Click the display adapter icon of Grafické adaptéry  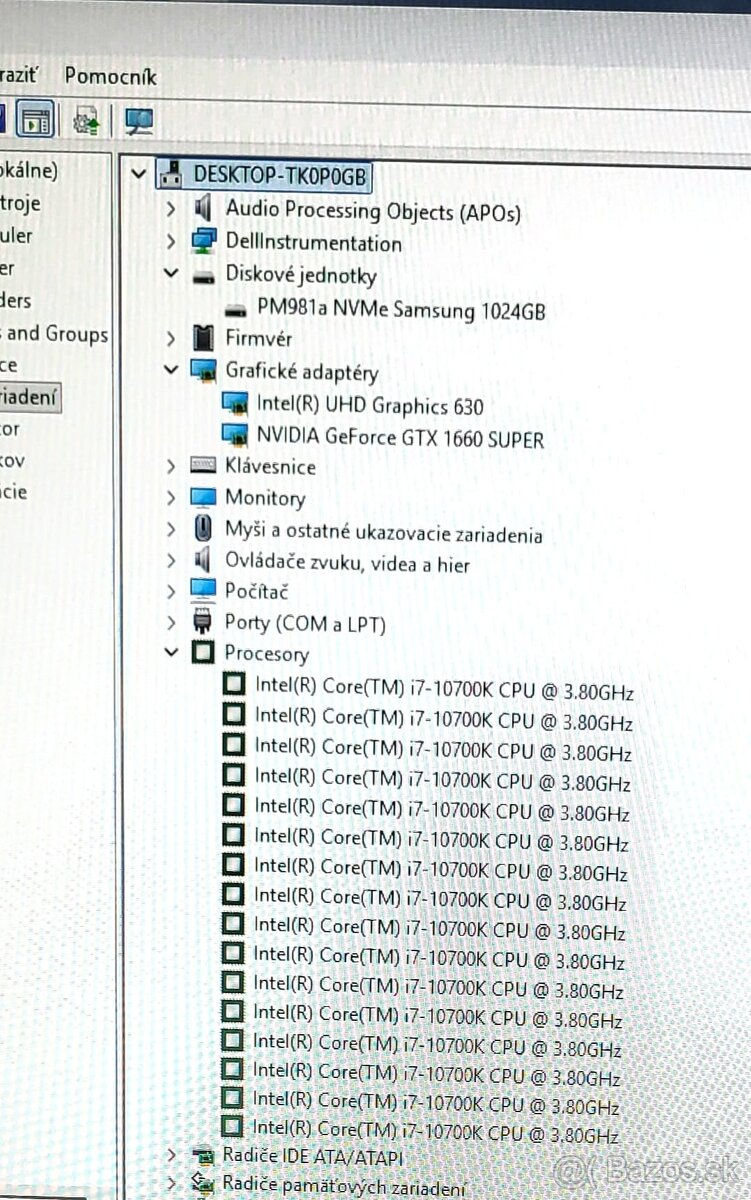point(204,371)
